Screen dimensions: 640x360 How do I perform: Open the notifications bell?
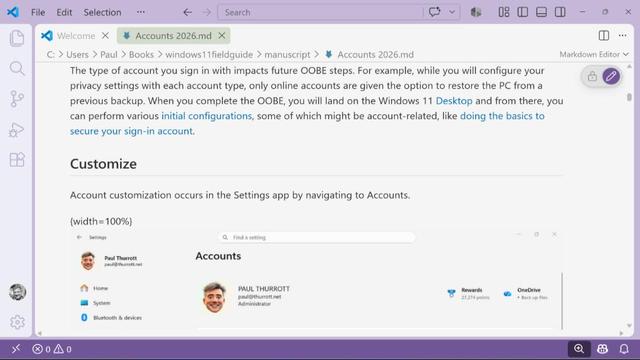point(624,349)
